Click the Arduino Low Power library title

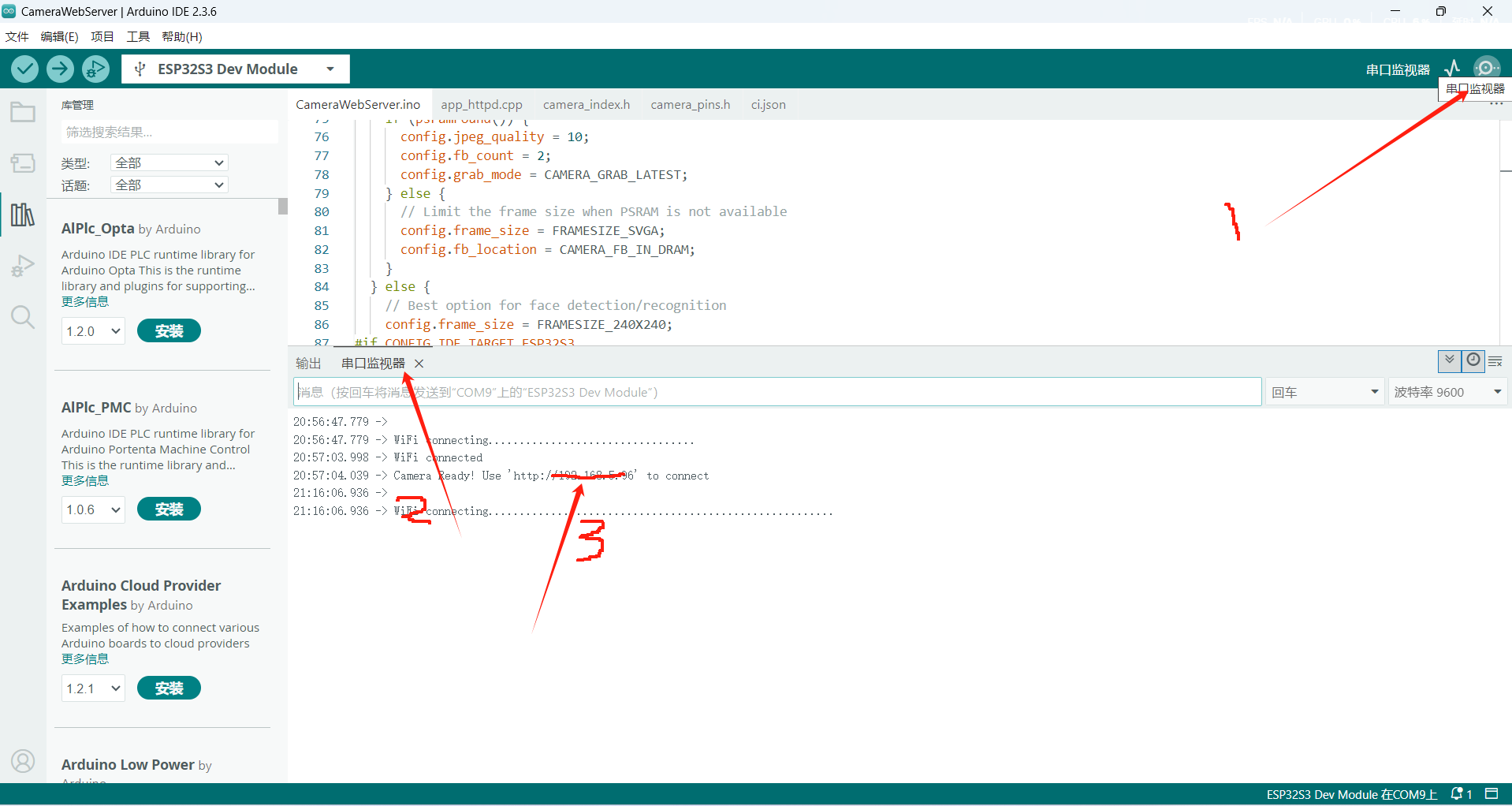(128, 764)
